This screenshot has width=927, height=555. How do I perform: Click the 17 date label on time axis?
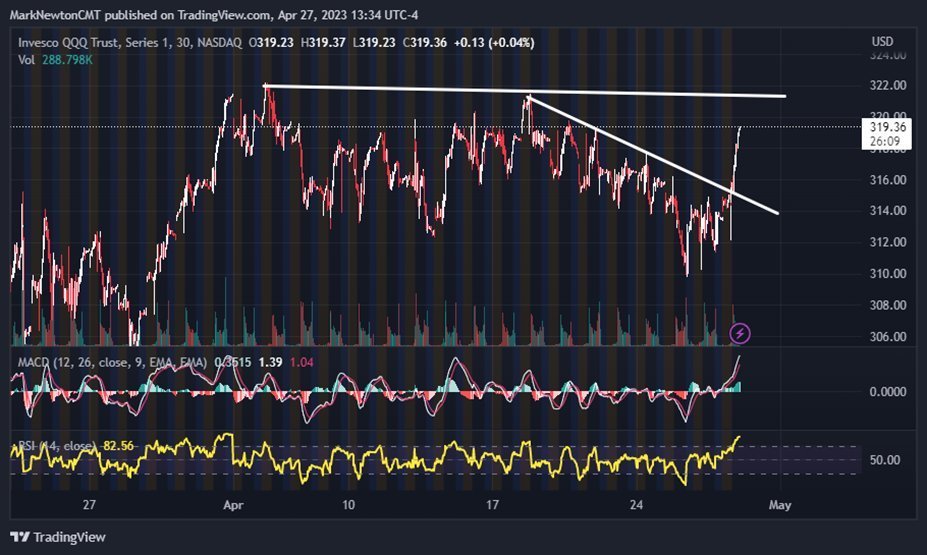[x=492, y=505]
